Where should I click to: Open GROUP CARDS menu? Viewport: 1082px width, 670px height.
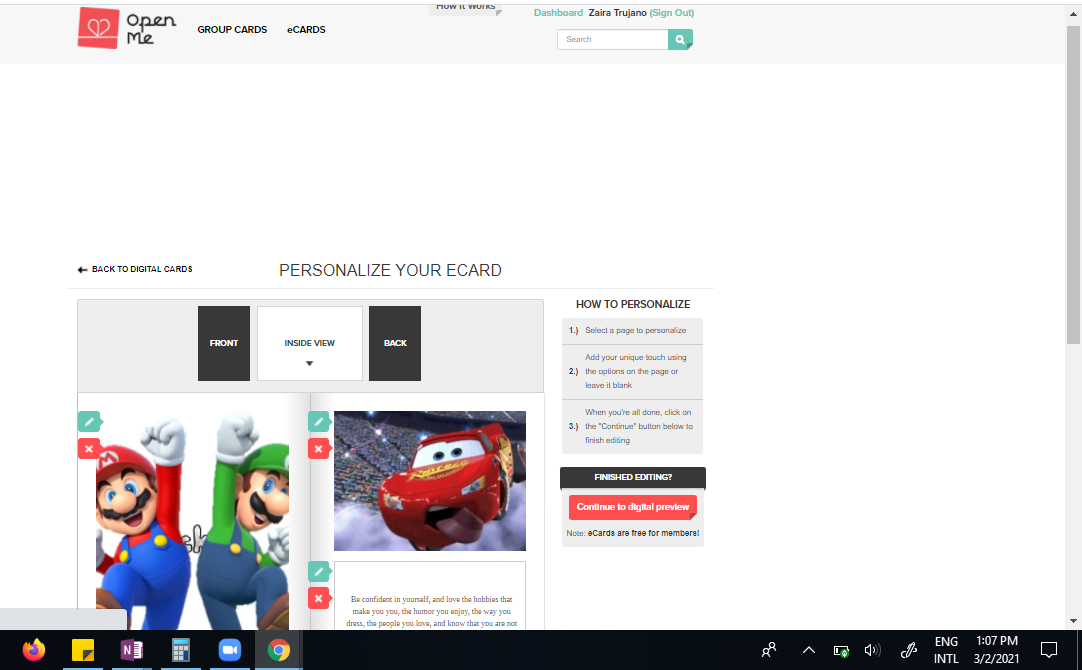point(232,30)
